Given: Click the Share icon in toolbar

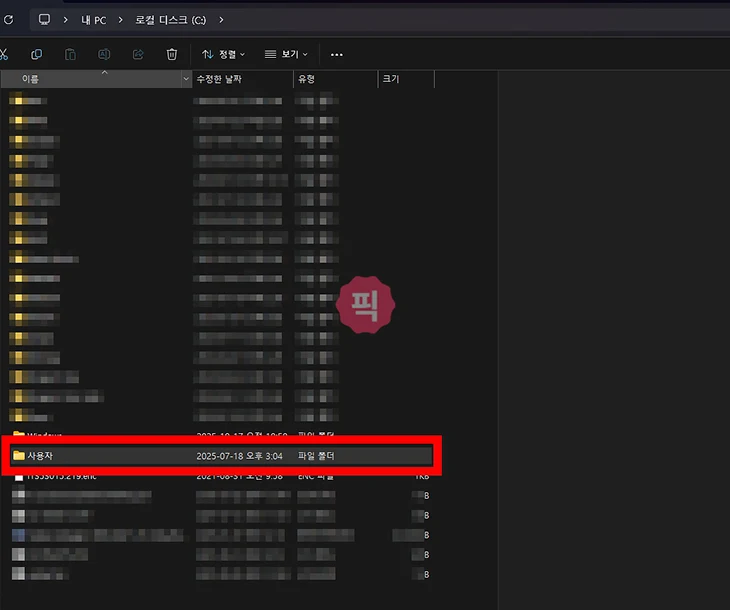Looking at the screenshot, I should pos(138,54).
